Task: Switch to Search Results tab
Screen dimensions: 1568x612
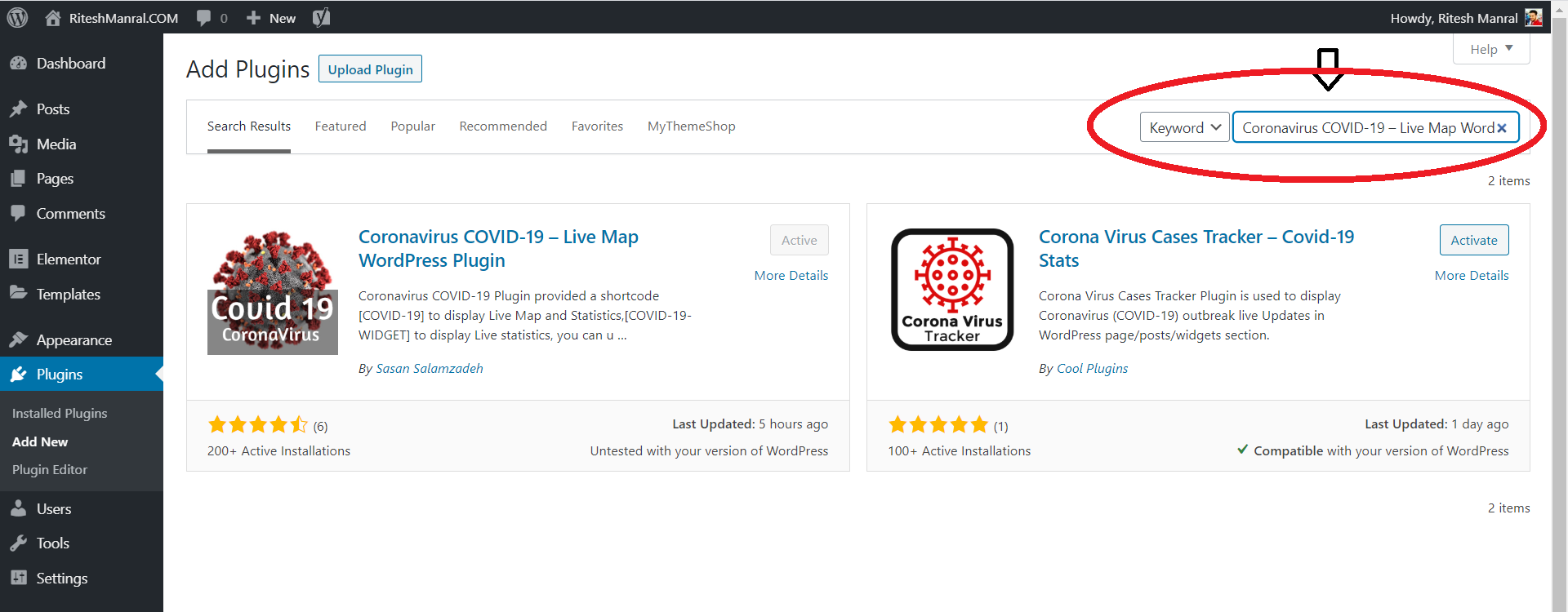Action: click(249, 126)
